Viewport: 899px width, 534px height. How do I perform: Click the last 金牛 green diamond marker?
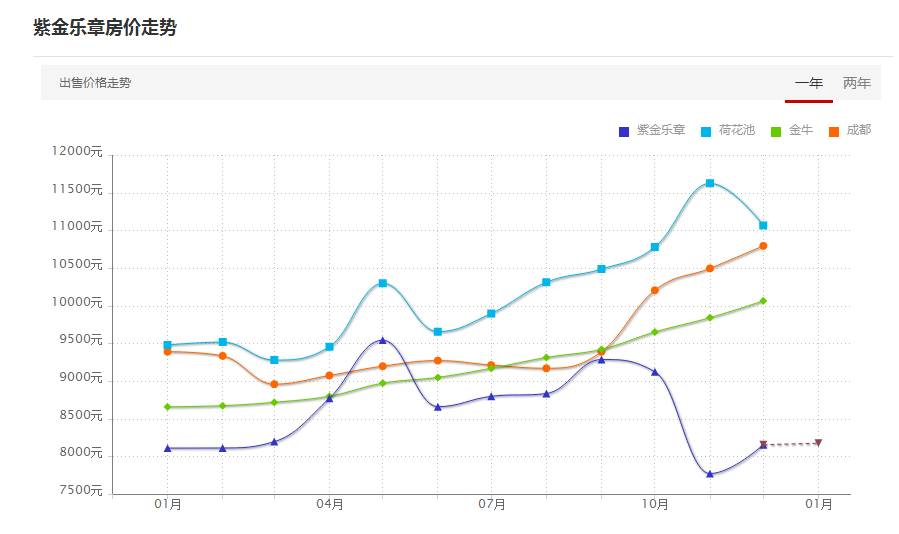click(x=763, y=301)
